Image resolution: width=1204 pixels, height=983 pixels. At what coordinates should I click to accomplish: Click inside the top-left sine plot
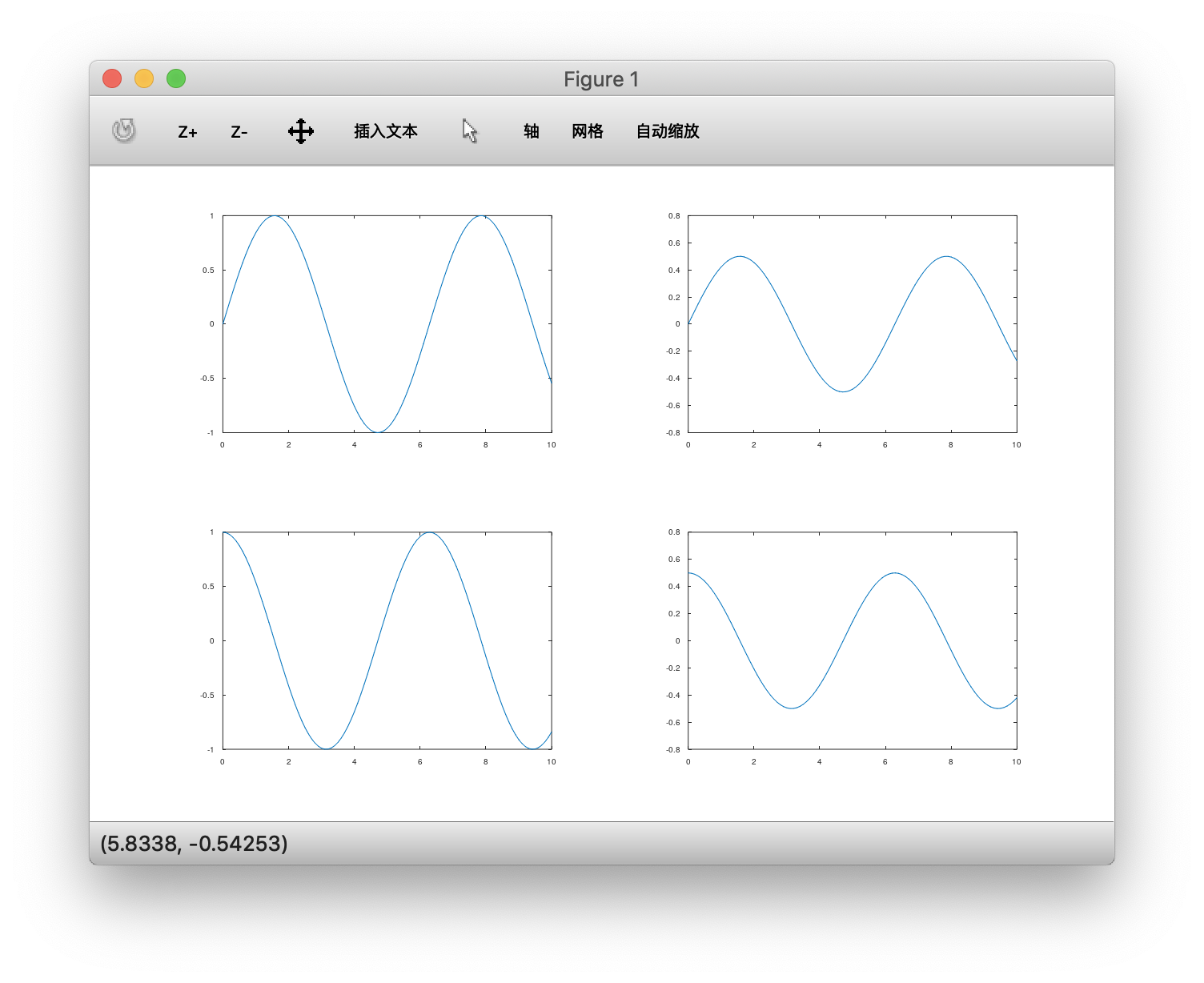click(x=387, y=324)
